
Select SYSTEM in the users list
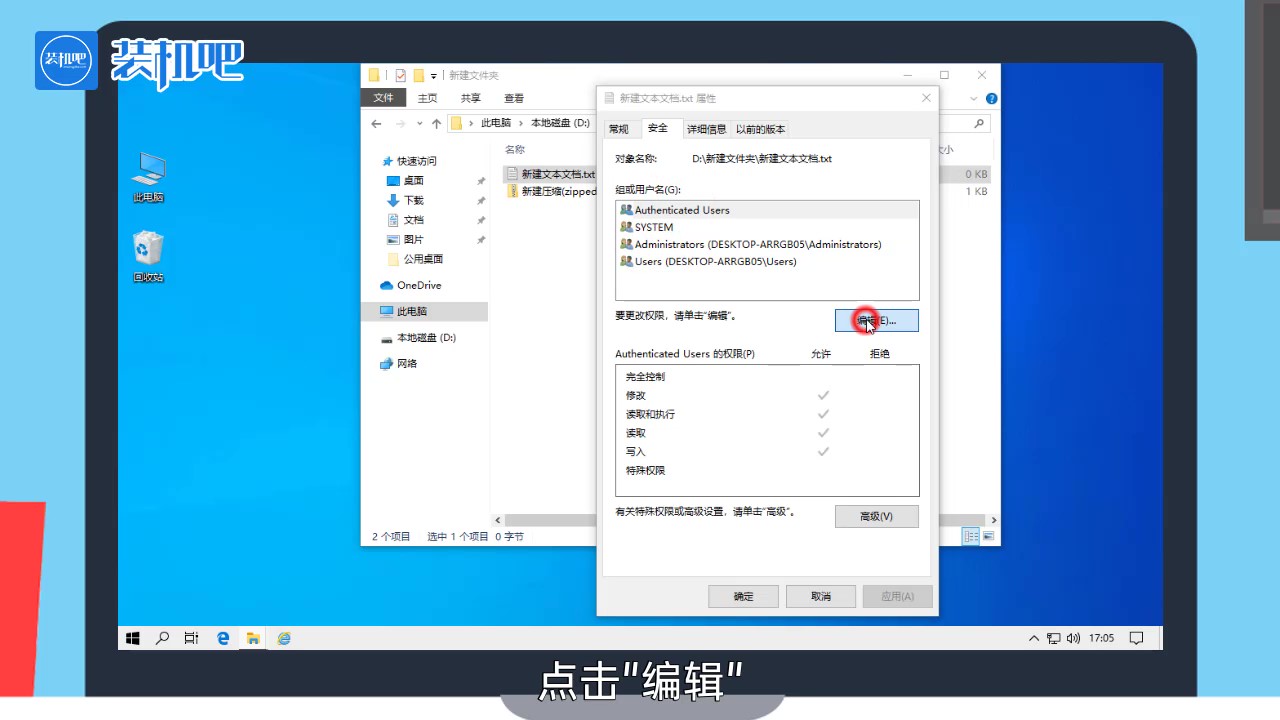point(651,227)
